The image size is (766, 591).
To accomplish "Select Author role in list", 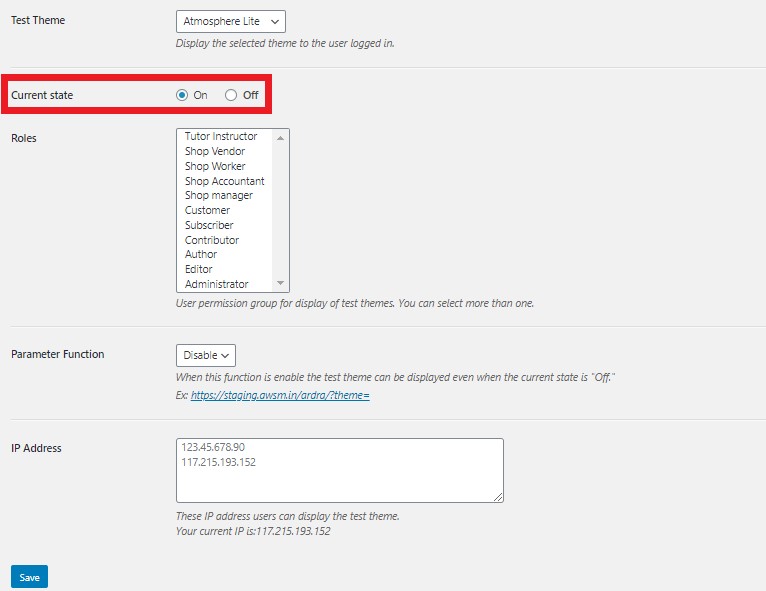I will [201, 254].
